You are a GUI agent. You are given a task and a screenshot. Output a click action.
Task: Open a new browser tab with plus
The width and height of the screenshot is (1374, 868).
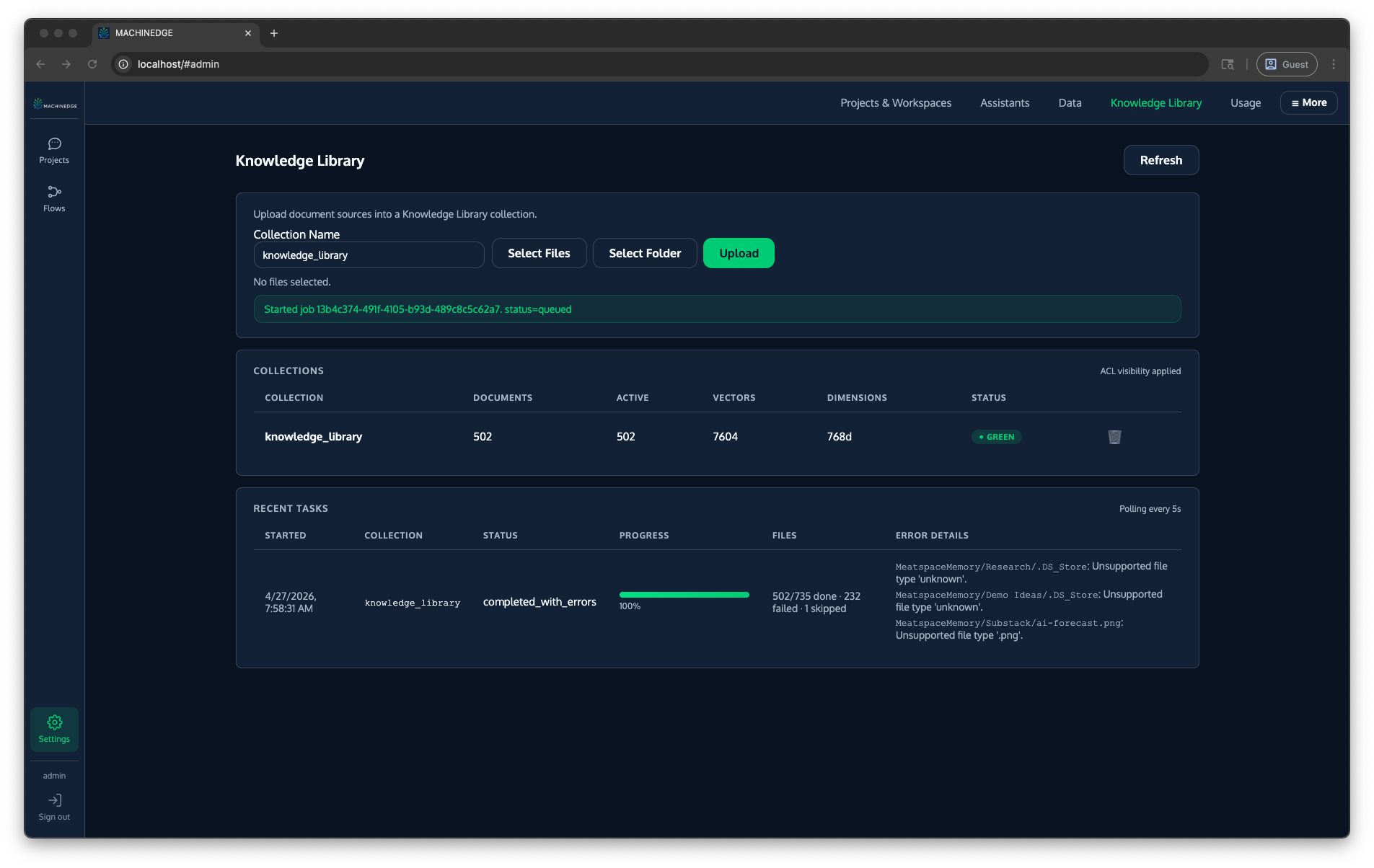(x=274, y=33)
